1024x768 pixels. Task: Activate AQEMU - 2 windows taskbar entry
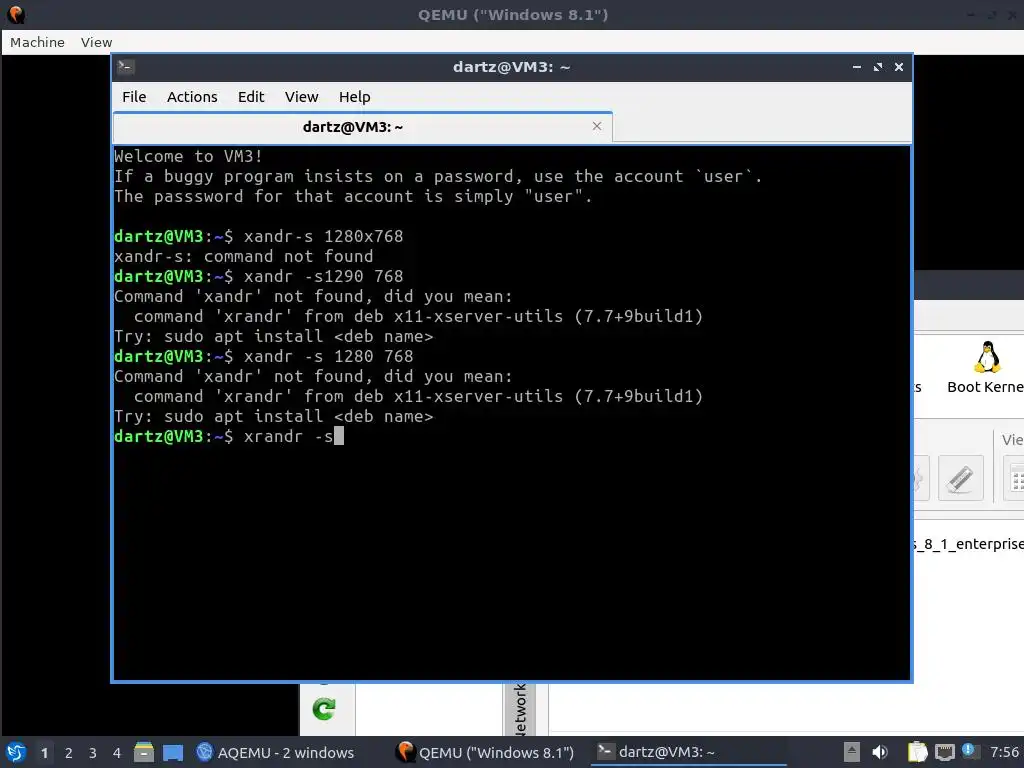click(275, 752)
